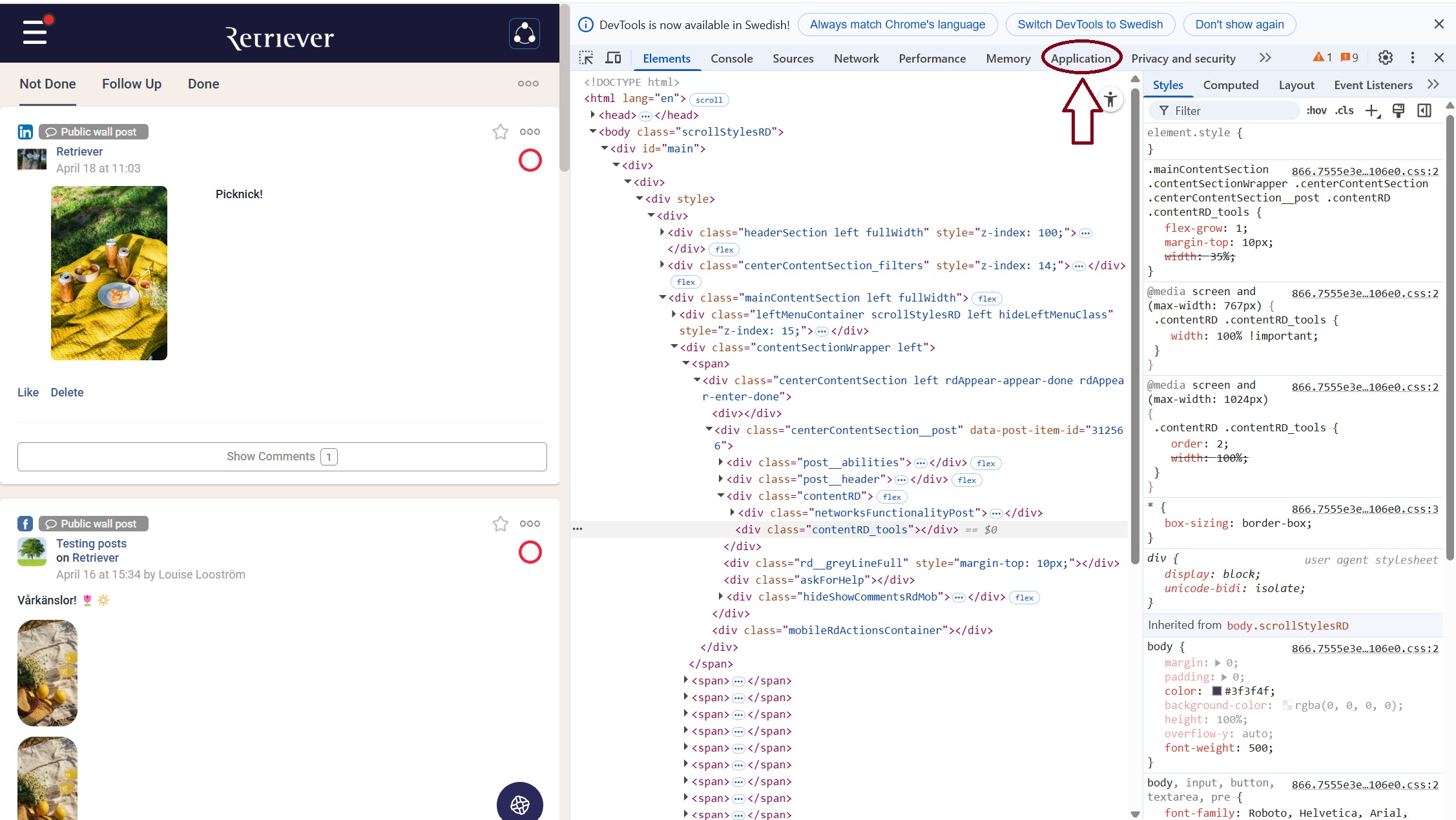Click the floating globe button at bottom

(520, 804)
